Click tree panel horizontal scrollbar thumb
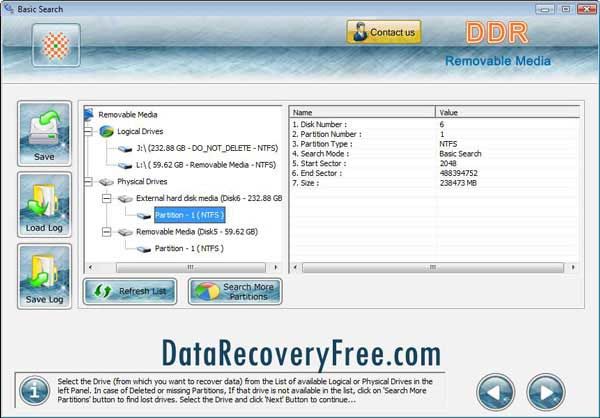600x418 pixels. pos(191,267)
